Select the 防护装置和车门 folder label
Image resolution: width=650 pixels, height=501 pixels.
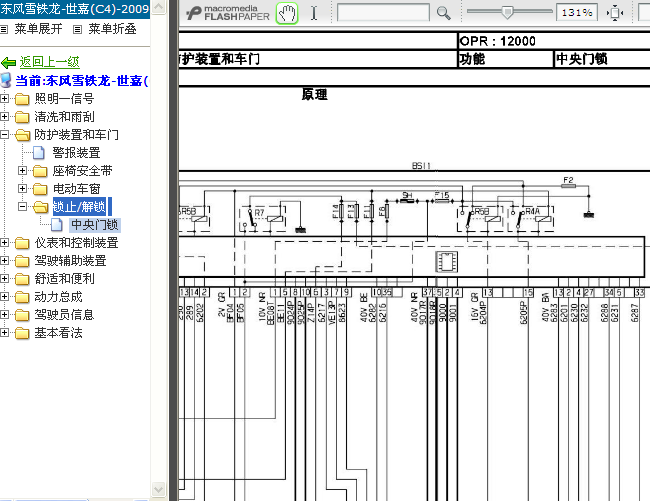click(x=76, y=135)
